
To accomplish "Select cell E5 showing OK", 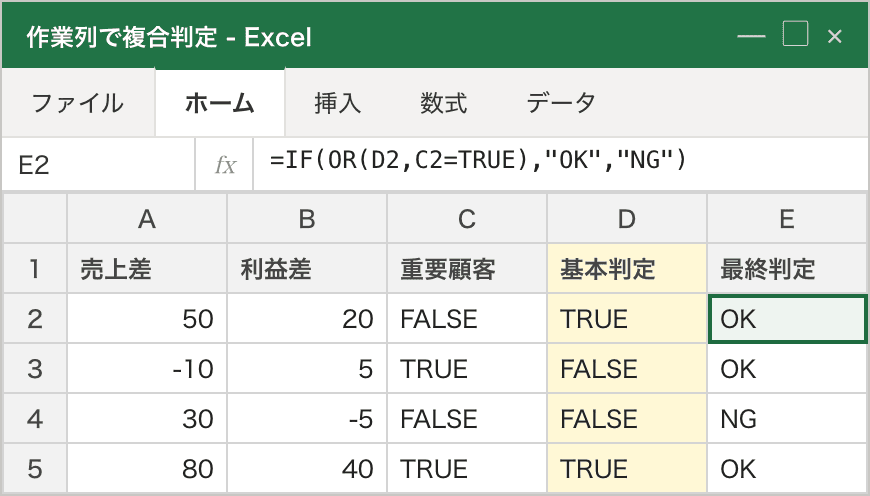I will [x=787, y=468].
